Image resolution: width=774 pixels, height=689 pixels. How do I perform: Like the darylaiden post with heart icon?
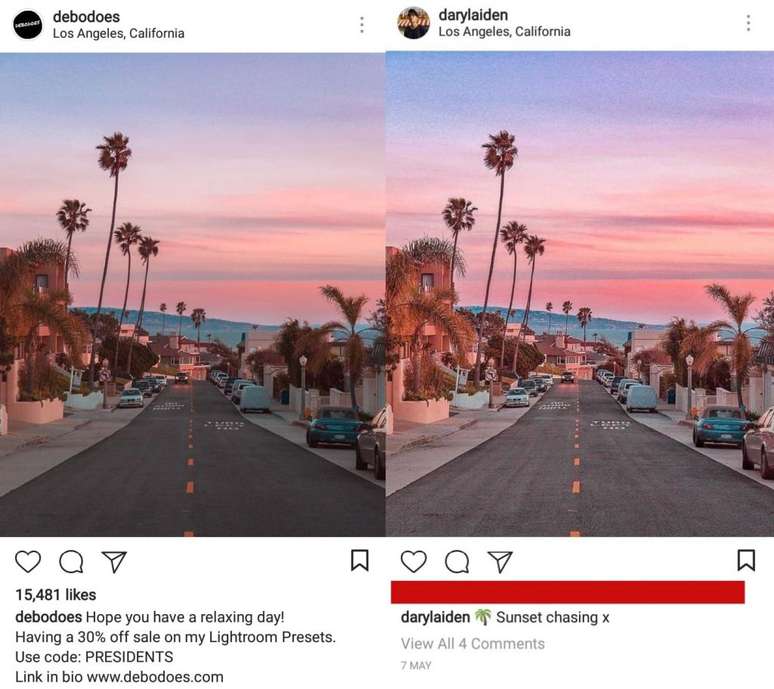point(414,561)
